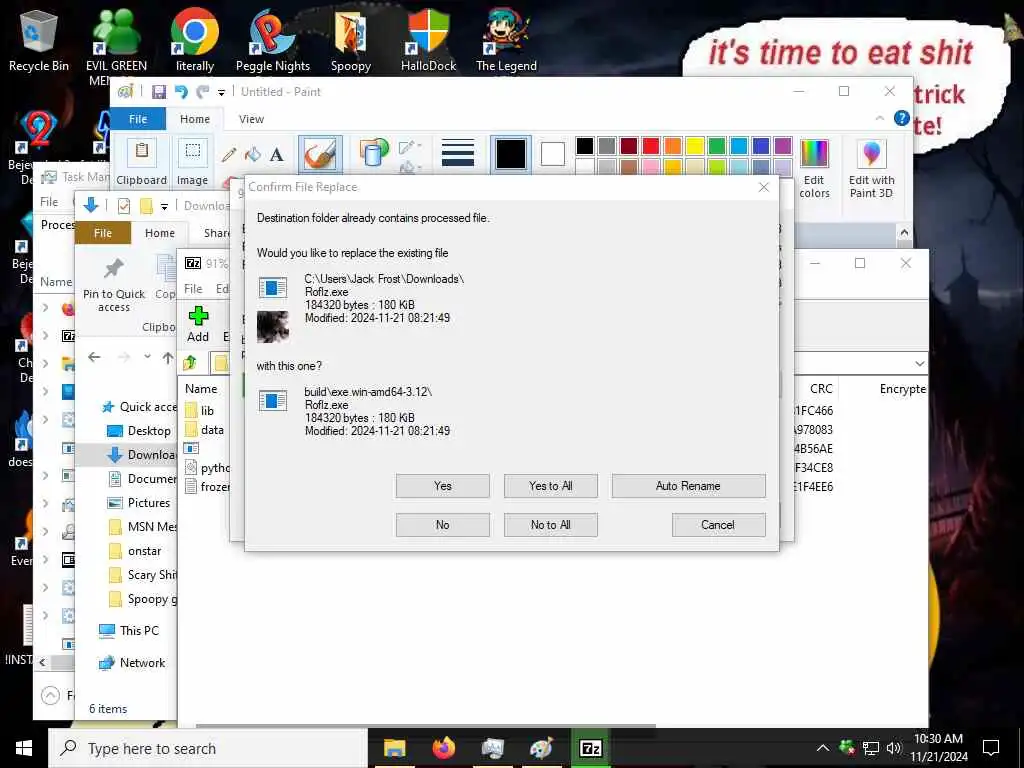Switch to Paint's View tab
This screenshot has height=768, width=1024.
[x=251, y=119]
